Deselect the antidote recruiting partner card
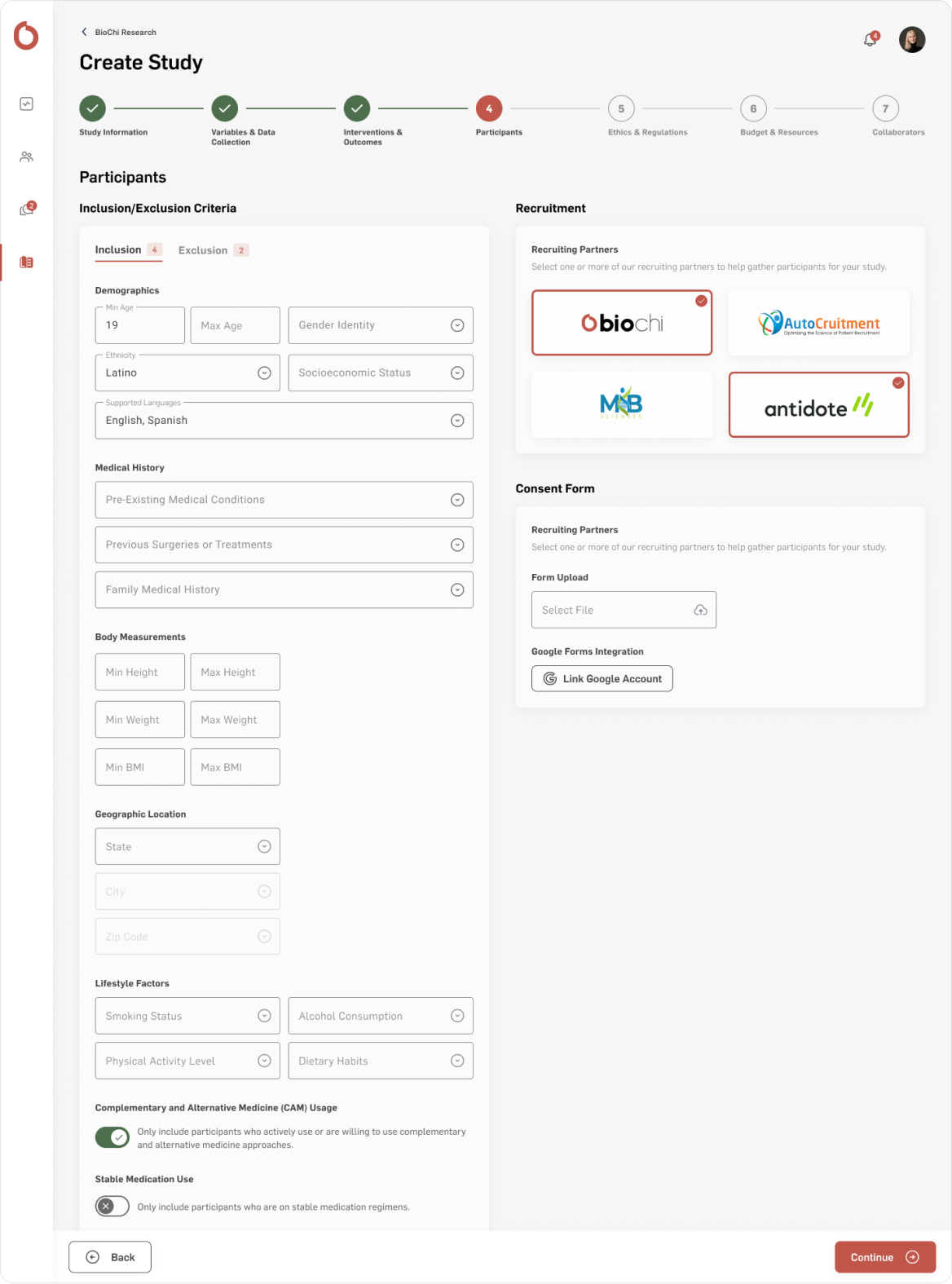 pyautogui.click(x=818, y=404)
